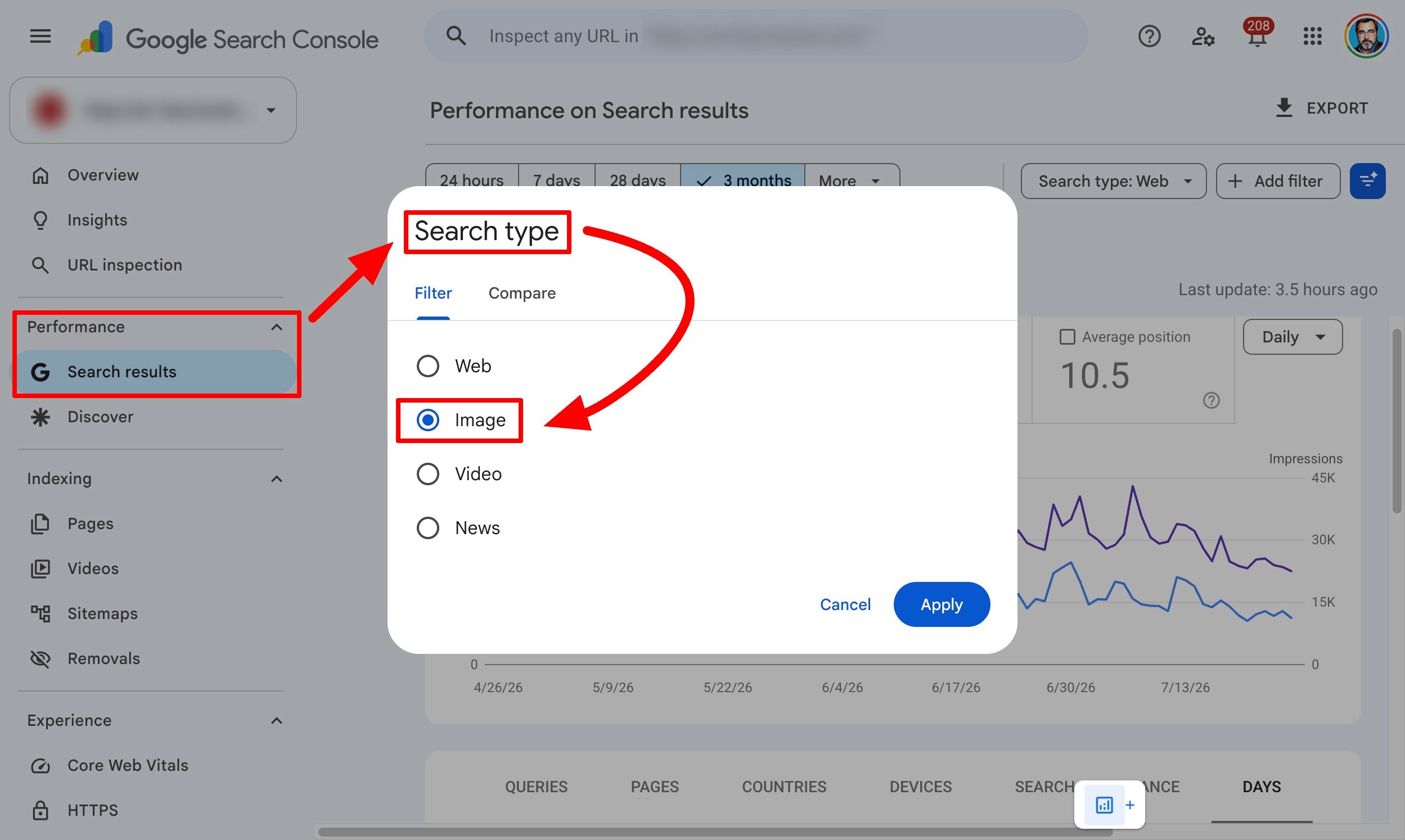
Task: Click the Videos play icon
Action: [x=40, y=569]
